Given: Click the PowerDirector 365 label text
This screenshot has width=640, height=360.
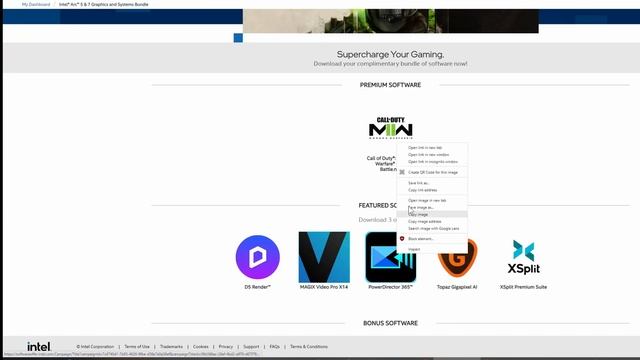Looking at the screenshot, I should pyautogui.click(x=391, y=287).
